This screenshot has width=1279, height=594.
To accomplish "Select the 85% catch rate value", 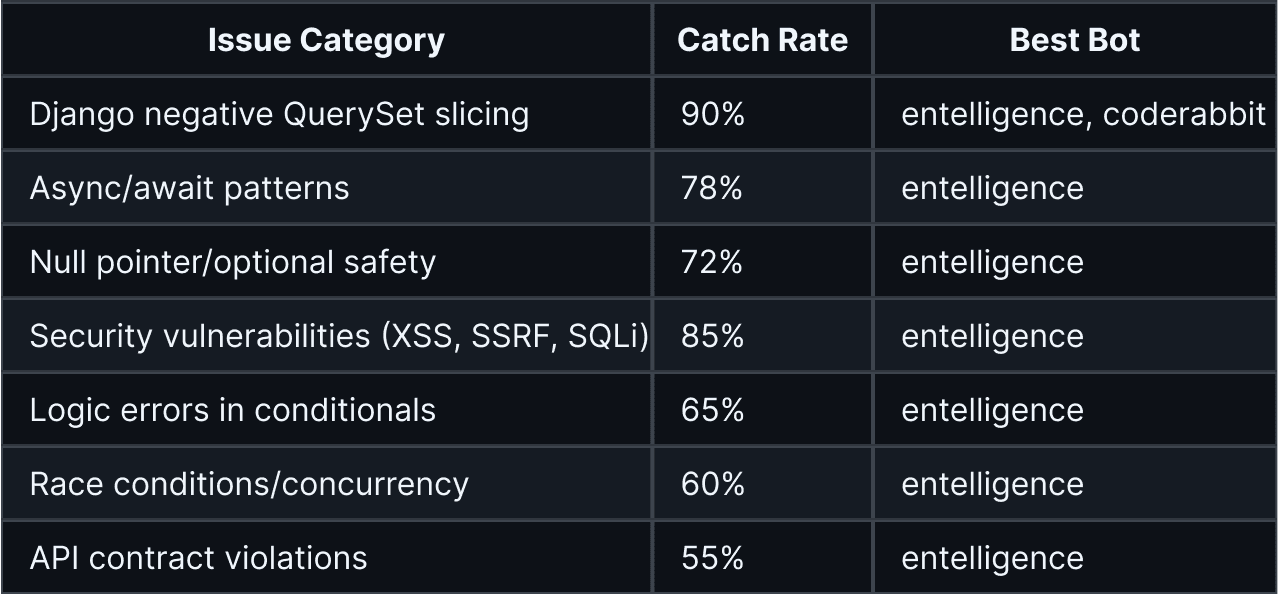I will pyautogui.click(x=713, y=336).
